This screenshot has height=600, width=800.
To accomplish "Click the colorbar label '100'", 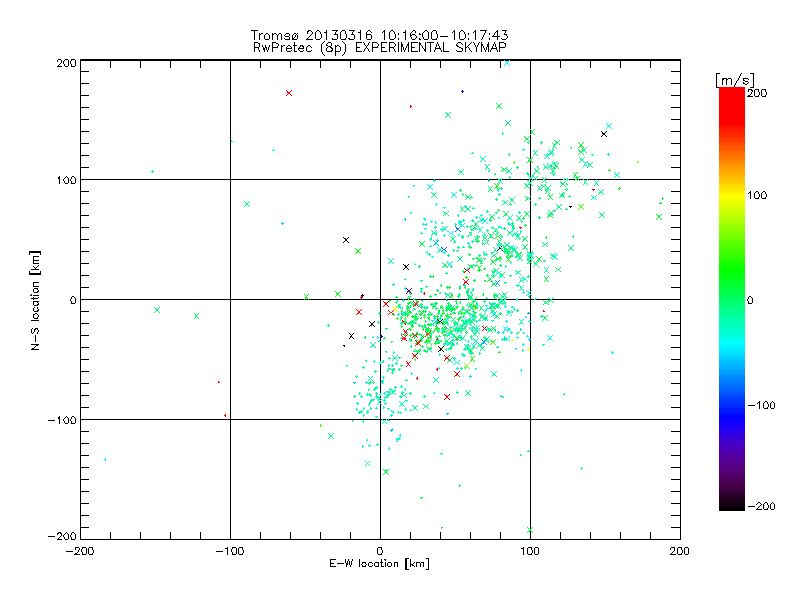I will 757,195.
